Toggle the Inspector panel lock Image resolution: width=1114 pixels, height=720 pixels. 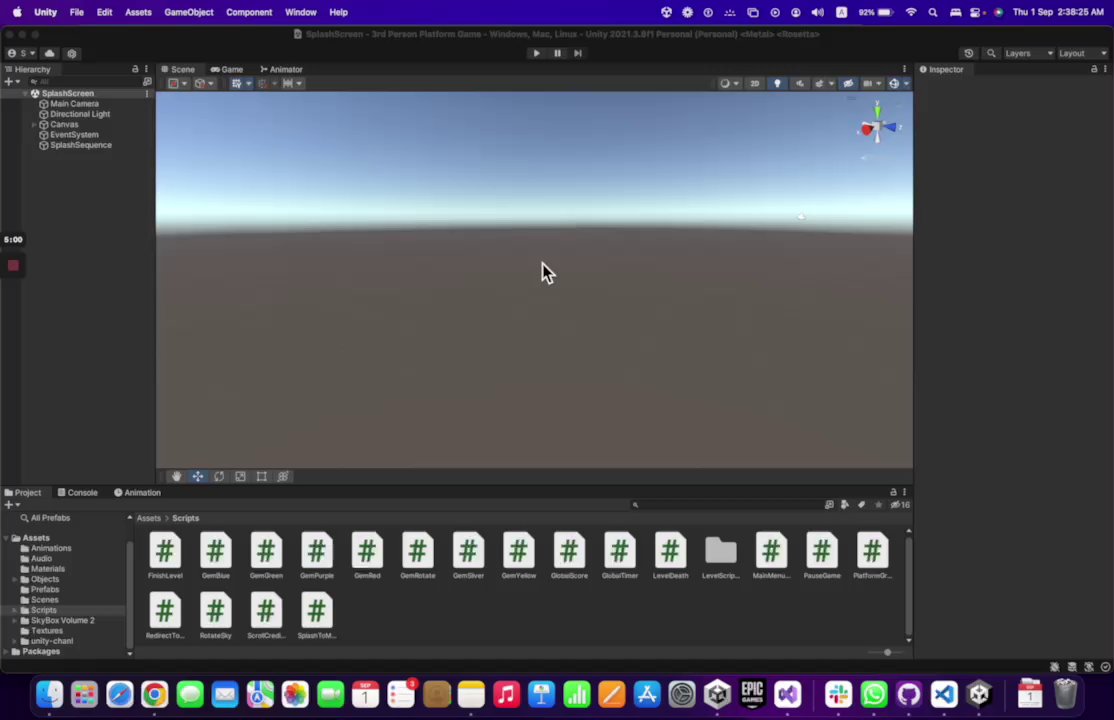(1094, 69)
